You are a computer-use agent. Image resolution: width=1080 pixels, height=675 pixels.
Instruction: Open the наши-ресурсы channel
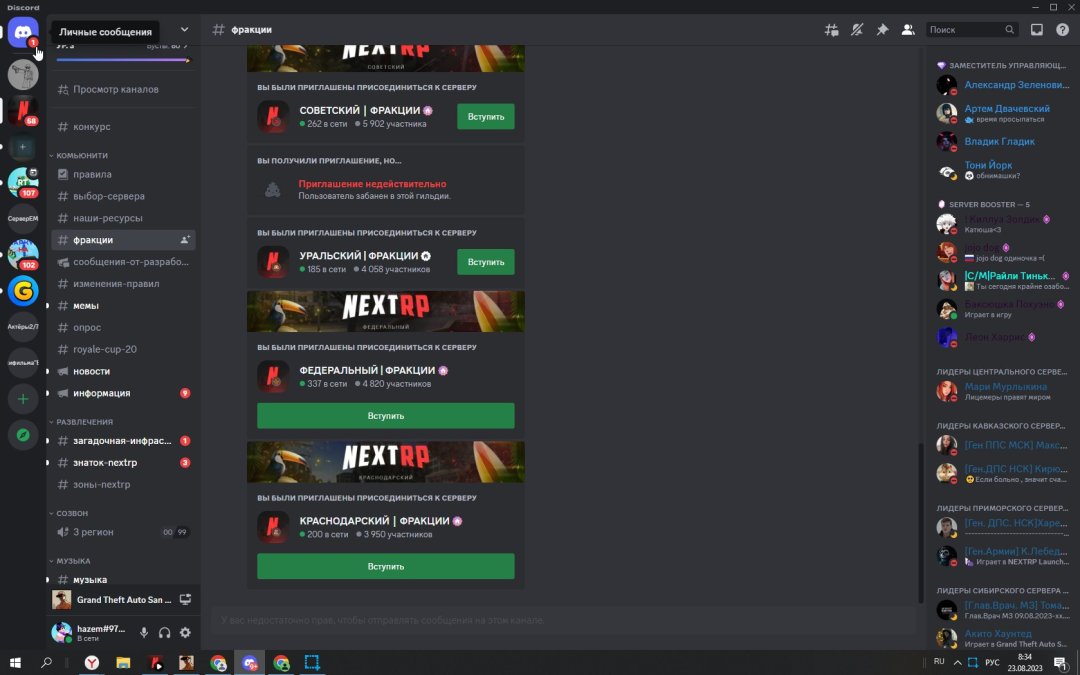coord(123,218)
